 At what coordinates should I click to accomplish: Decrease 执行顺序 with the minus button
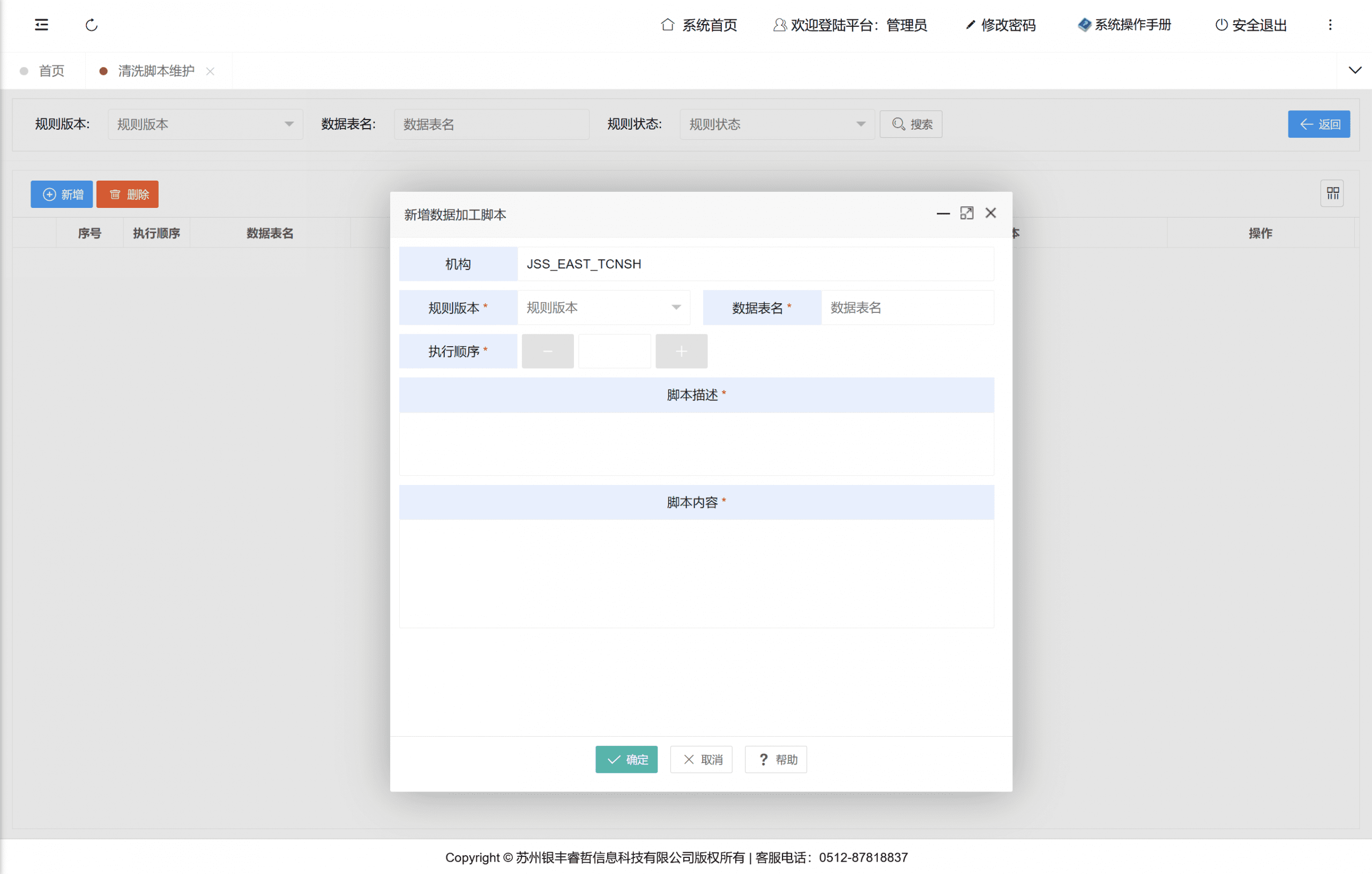(x=547, y=352)
